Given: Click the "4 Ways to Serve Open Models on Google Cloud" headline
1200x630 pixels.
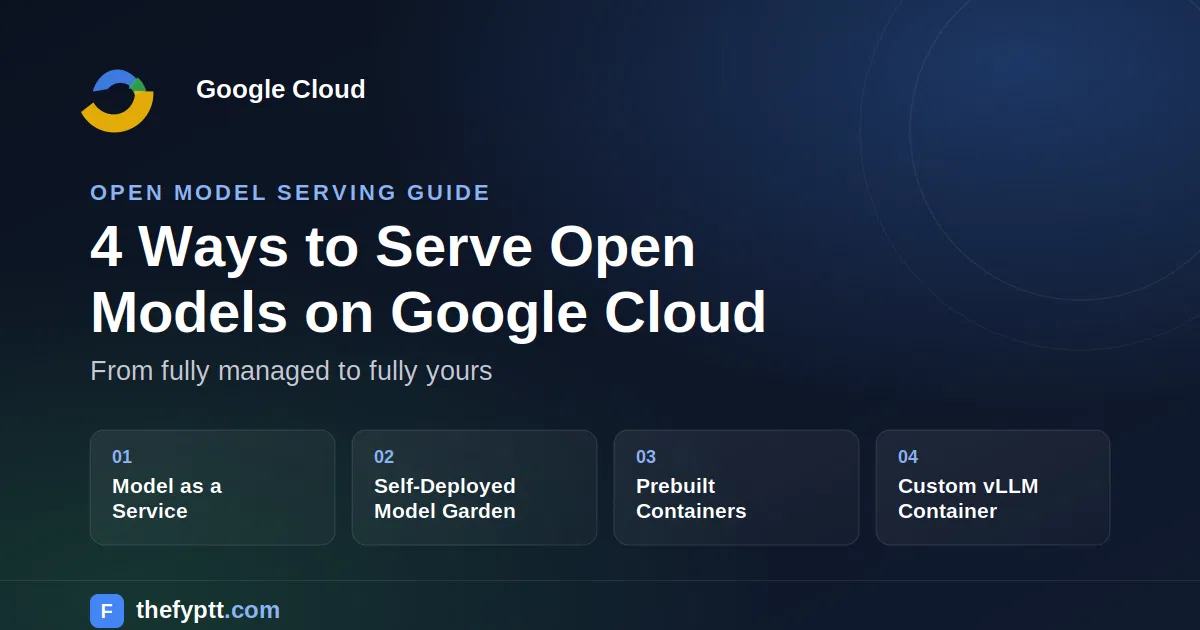Looking at the screenshot, I should (x=428, y=279).
